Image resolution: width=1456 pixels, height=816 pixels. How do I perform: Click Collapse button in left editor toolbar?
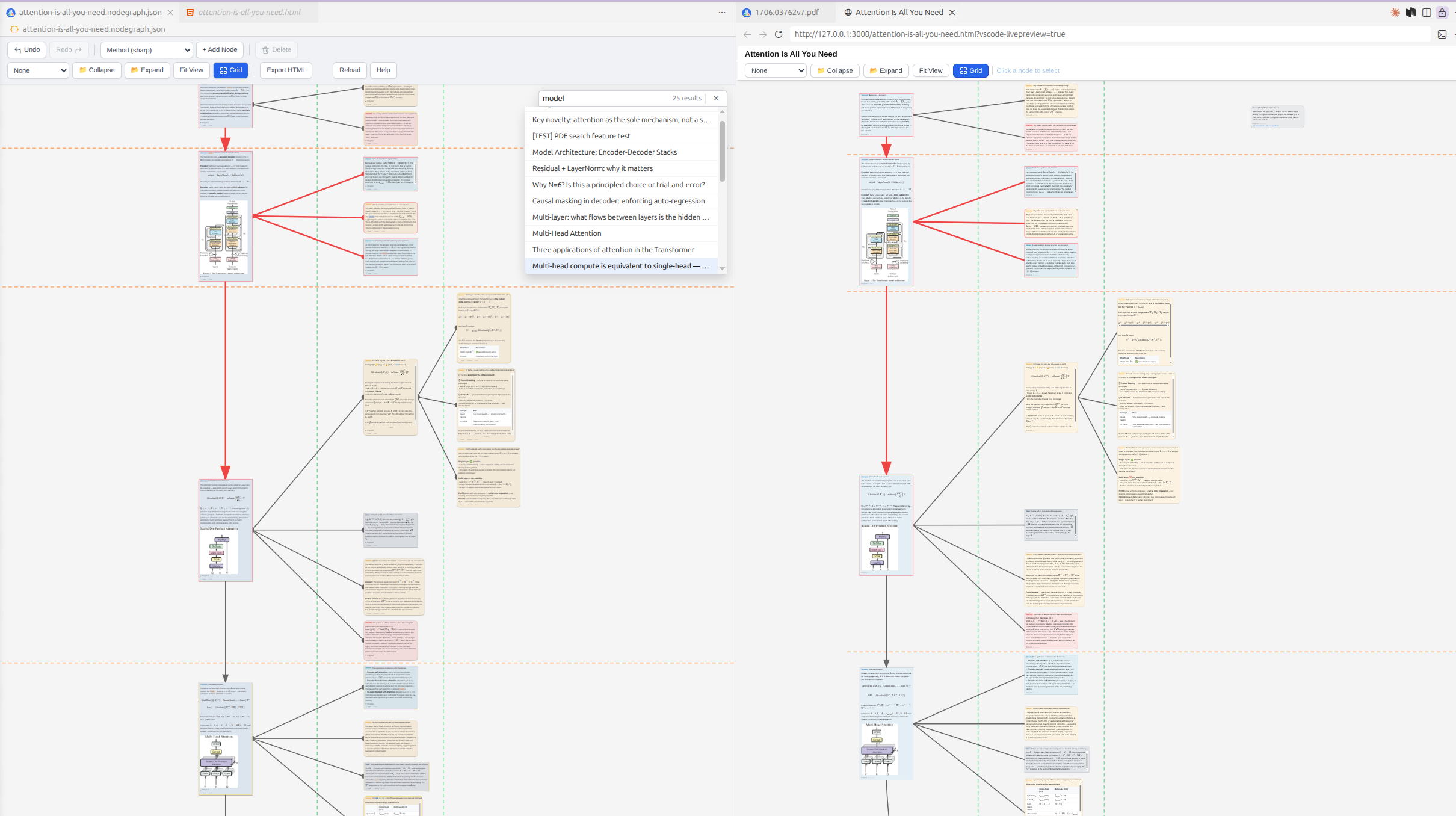(97, 70)
